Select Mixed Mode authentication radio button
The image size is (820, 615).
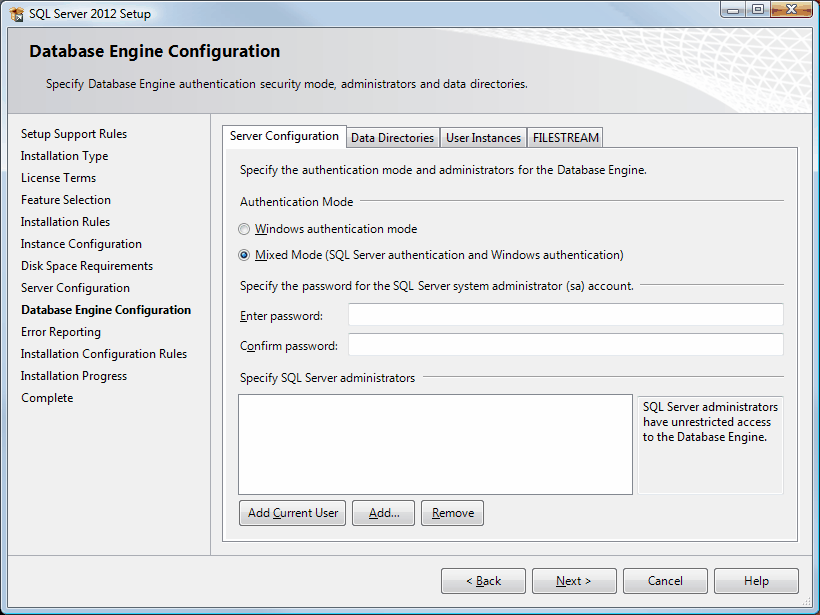pos(245,255)
